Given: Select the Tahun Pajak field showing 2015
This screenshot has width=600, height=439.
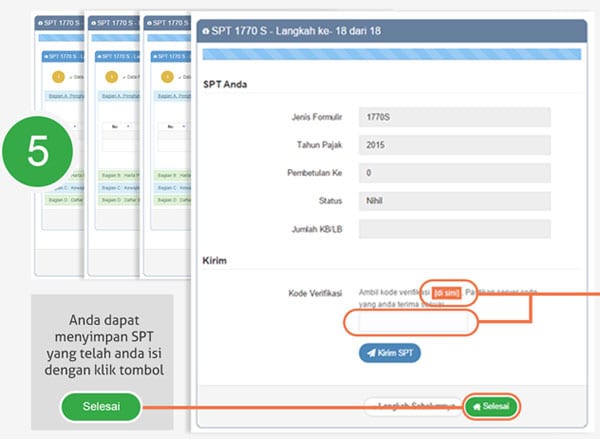Looking at the screenshot, I should (454, 144).
